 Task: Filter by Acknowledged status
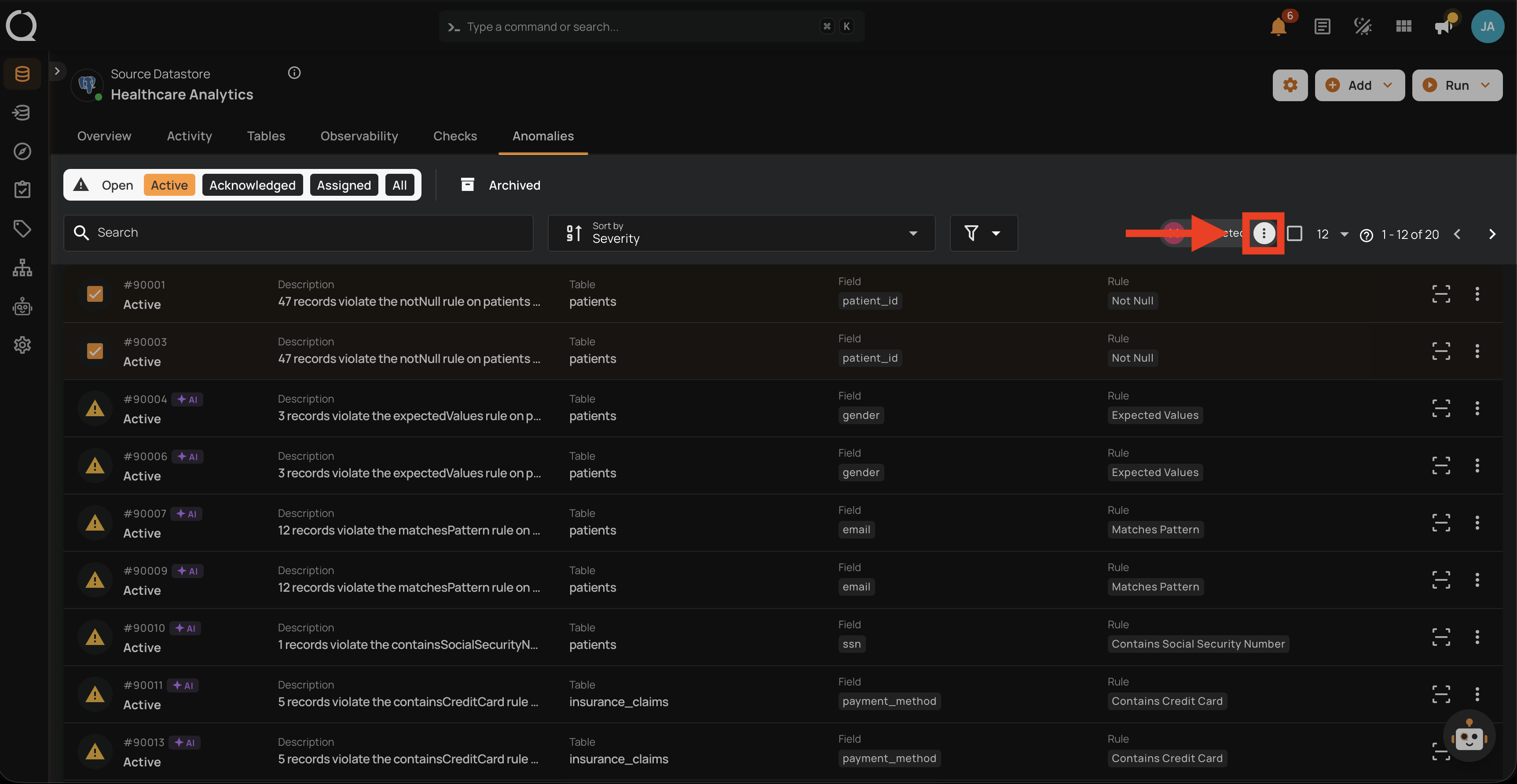[x=252, y=185]
